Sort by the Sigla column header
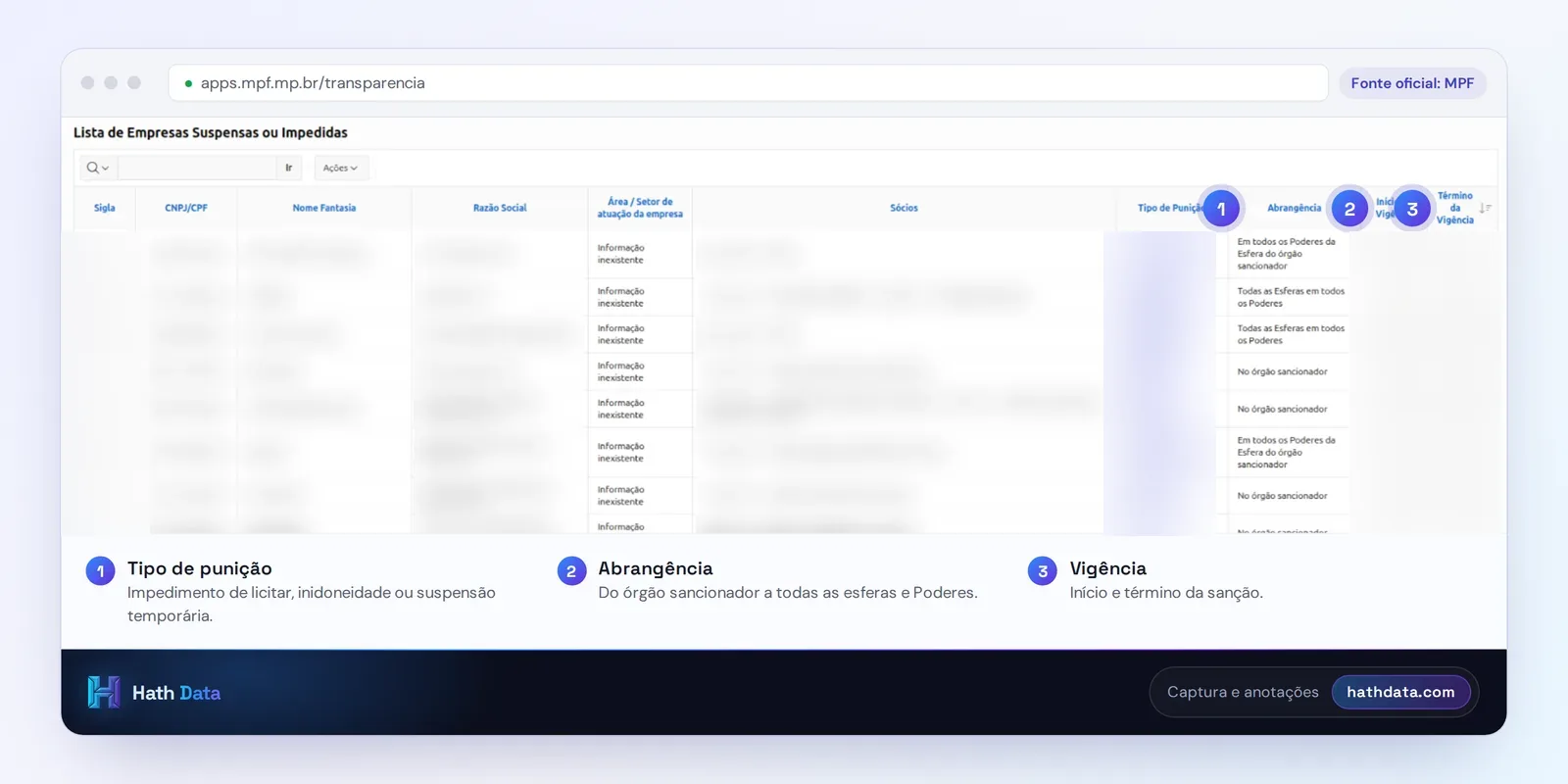 [105, 208]
